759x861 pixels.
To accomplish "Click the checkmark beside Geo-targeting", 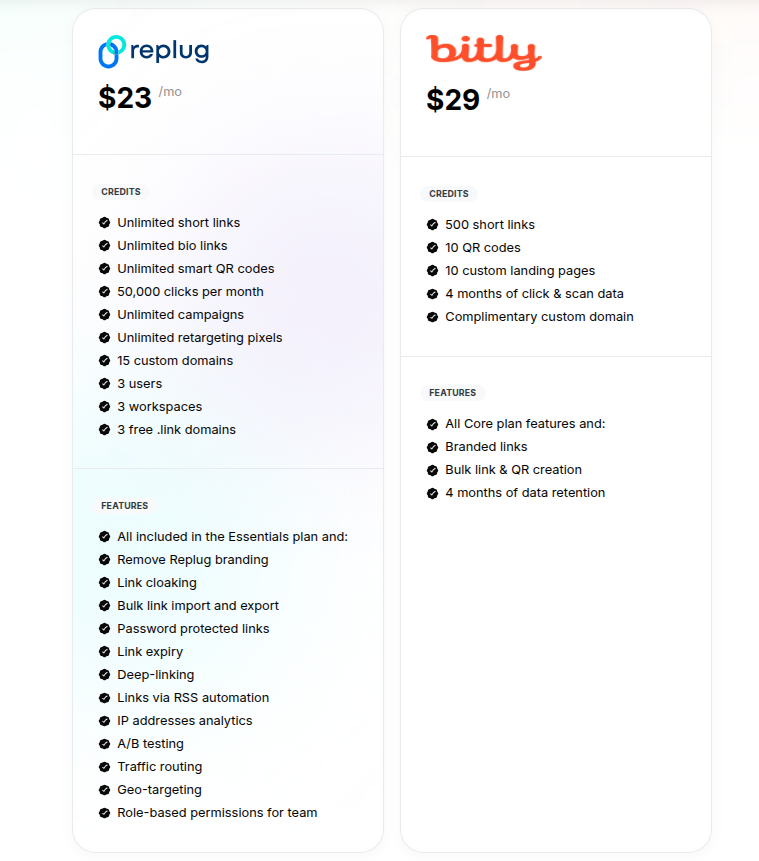I will (106, 789).
